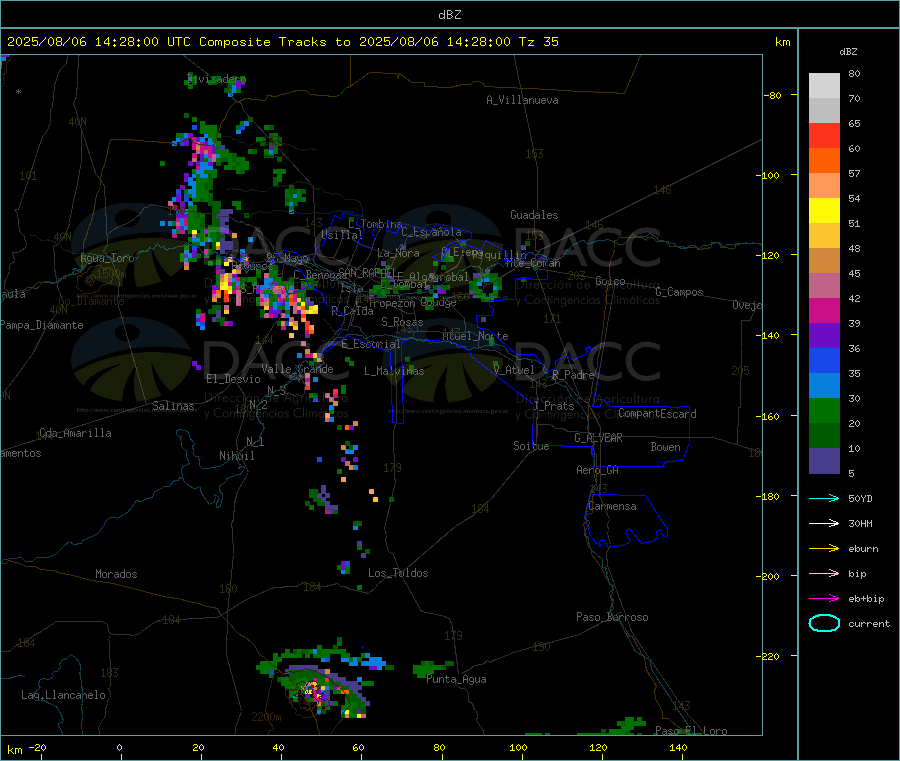Viewport: 900px width, 761px height.
Task: Click the 'Bowen' place label
Action: coord(666,447)
